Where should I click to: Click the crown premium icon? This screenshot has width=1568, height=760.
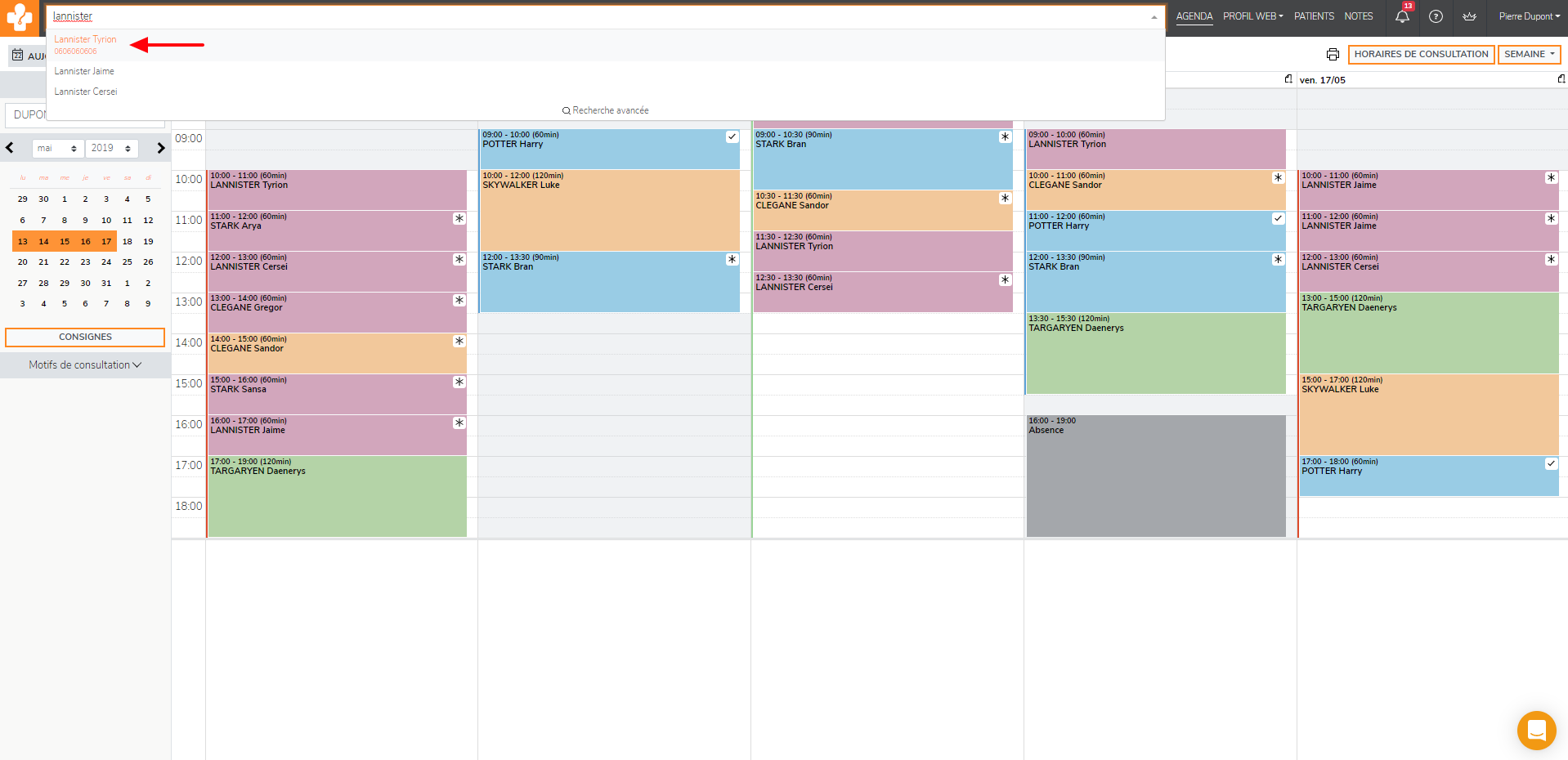click(1469, 16)
